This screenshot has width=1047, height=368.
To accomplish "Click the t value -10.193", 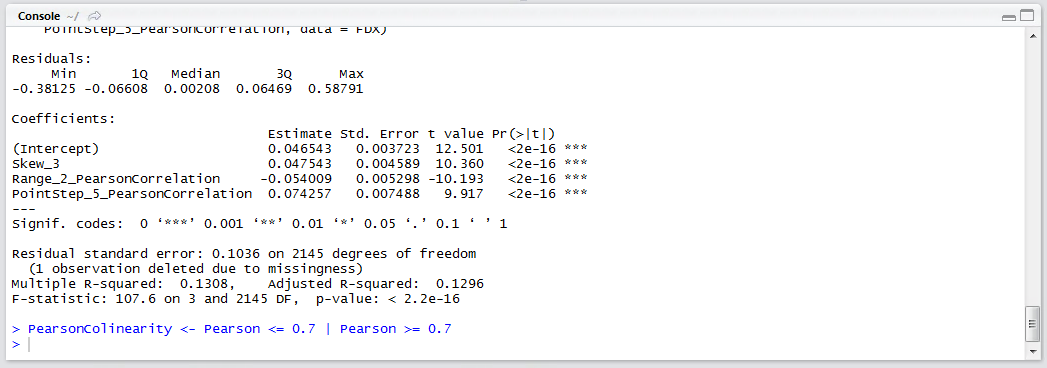I will 456,178.
